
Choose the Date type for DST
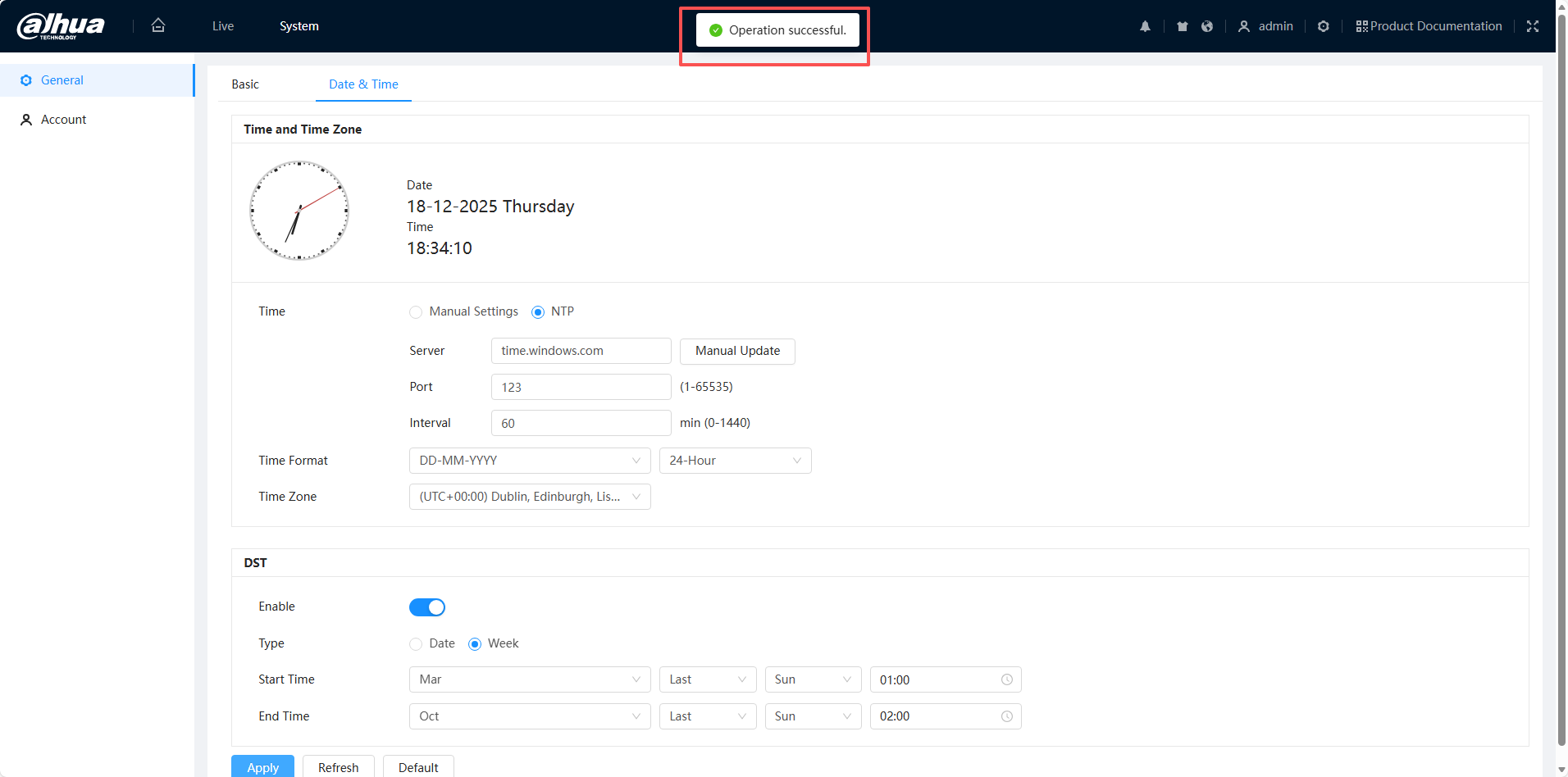(416, 644)
